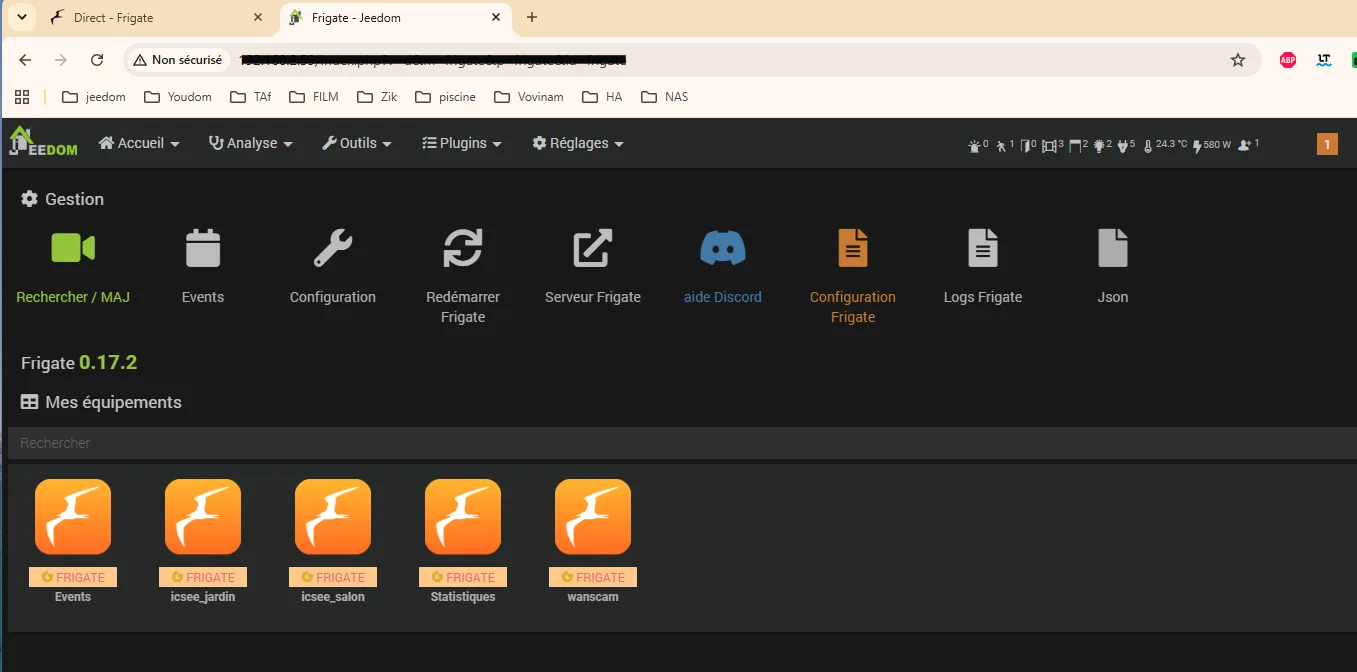Open the Configuration wrench icon

point(333,248)
